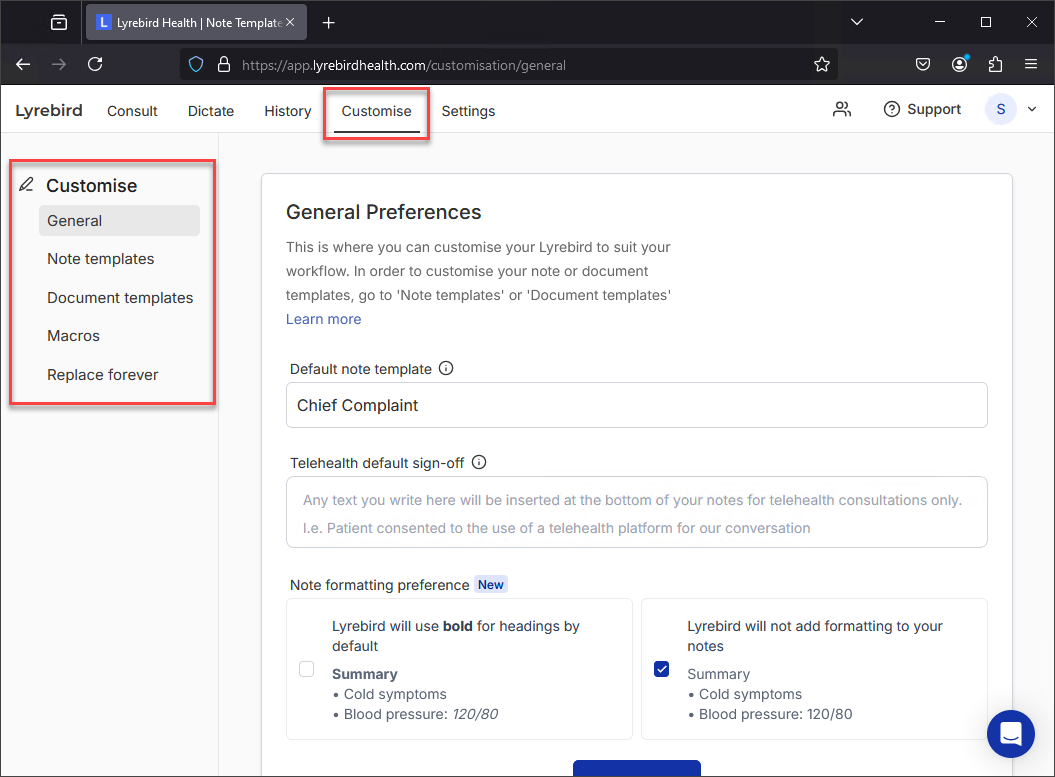Open the Pocket save icon
The height and width of the screenshot is (777, 1055).
click(923, 65)
